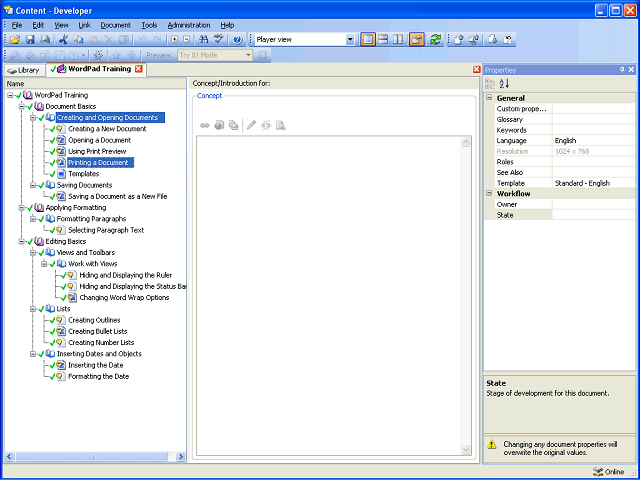
Task: Collapse the Work with Views node
Action: [44, 264]
